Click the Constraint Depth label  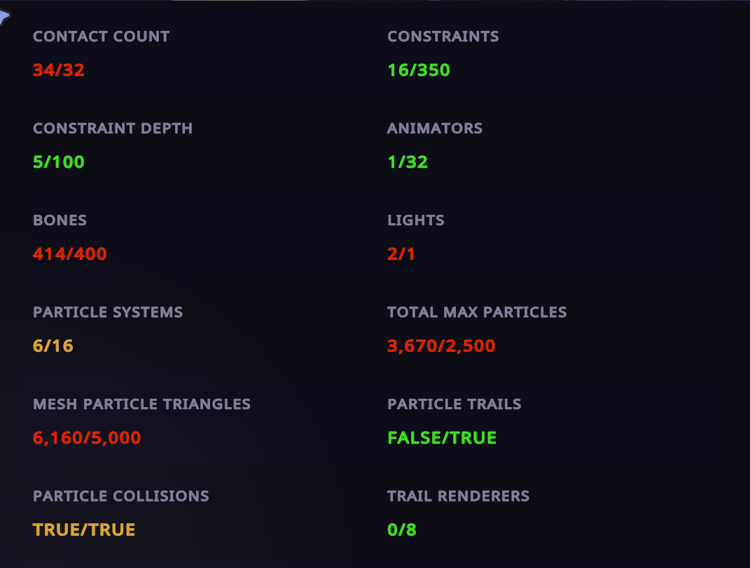113,128
